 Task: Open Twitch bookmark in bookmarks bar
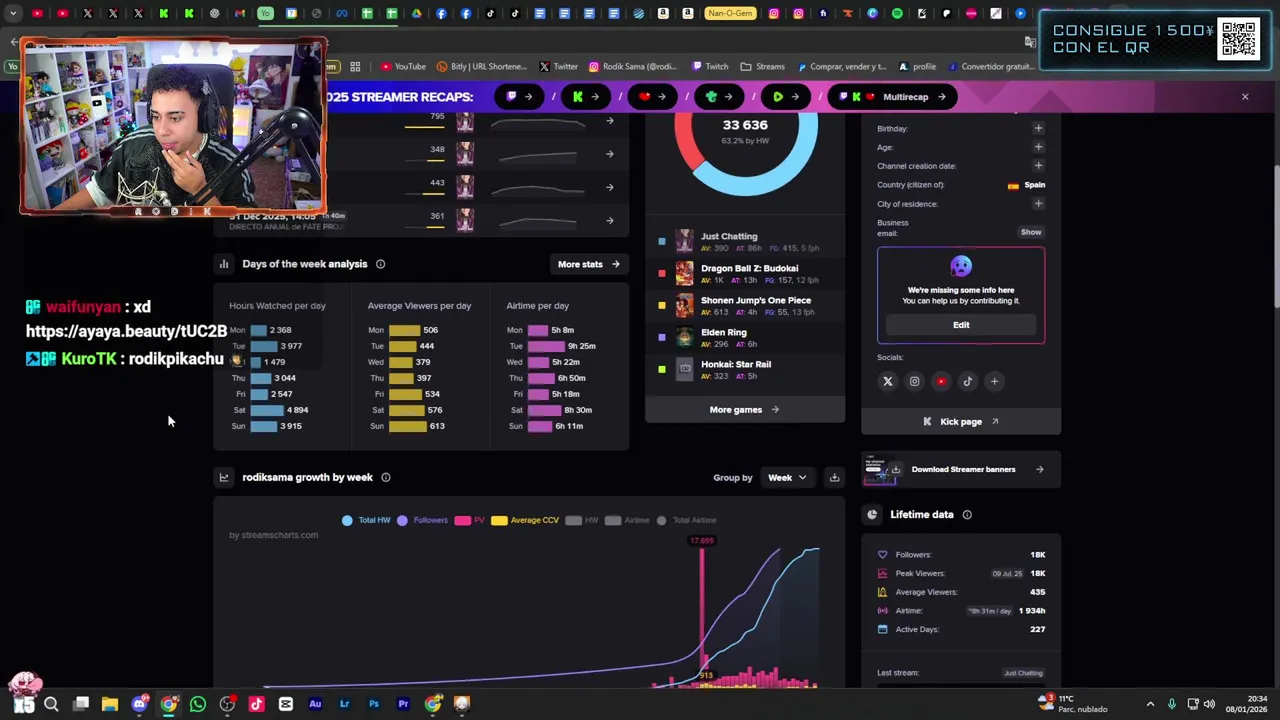tap(710, 67)
